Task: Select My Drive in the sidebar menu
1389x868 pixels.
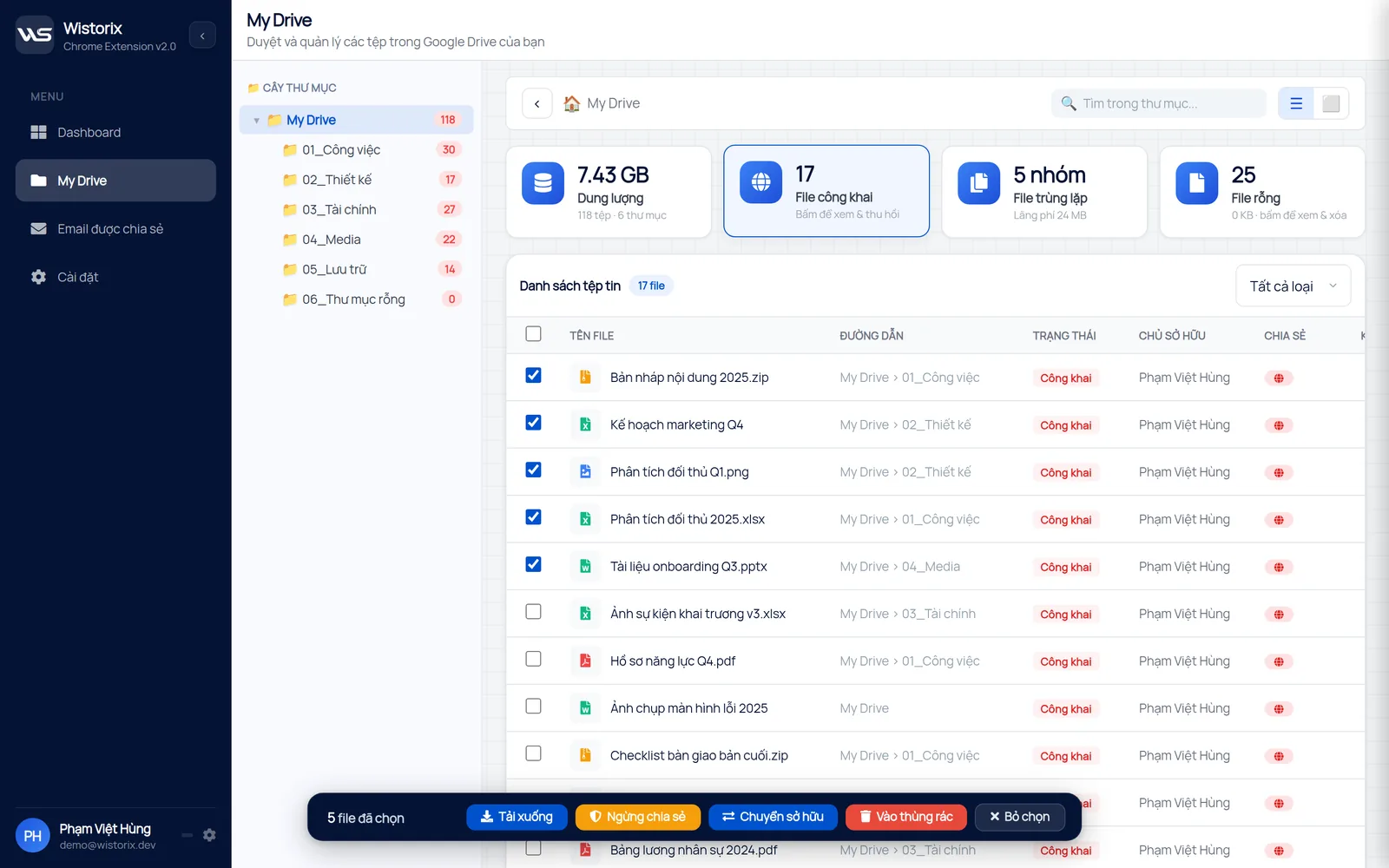Action: coord(115,181)
